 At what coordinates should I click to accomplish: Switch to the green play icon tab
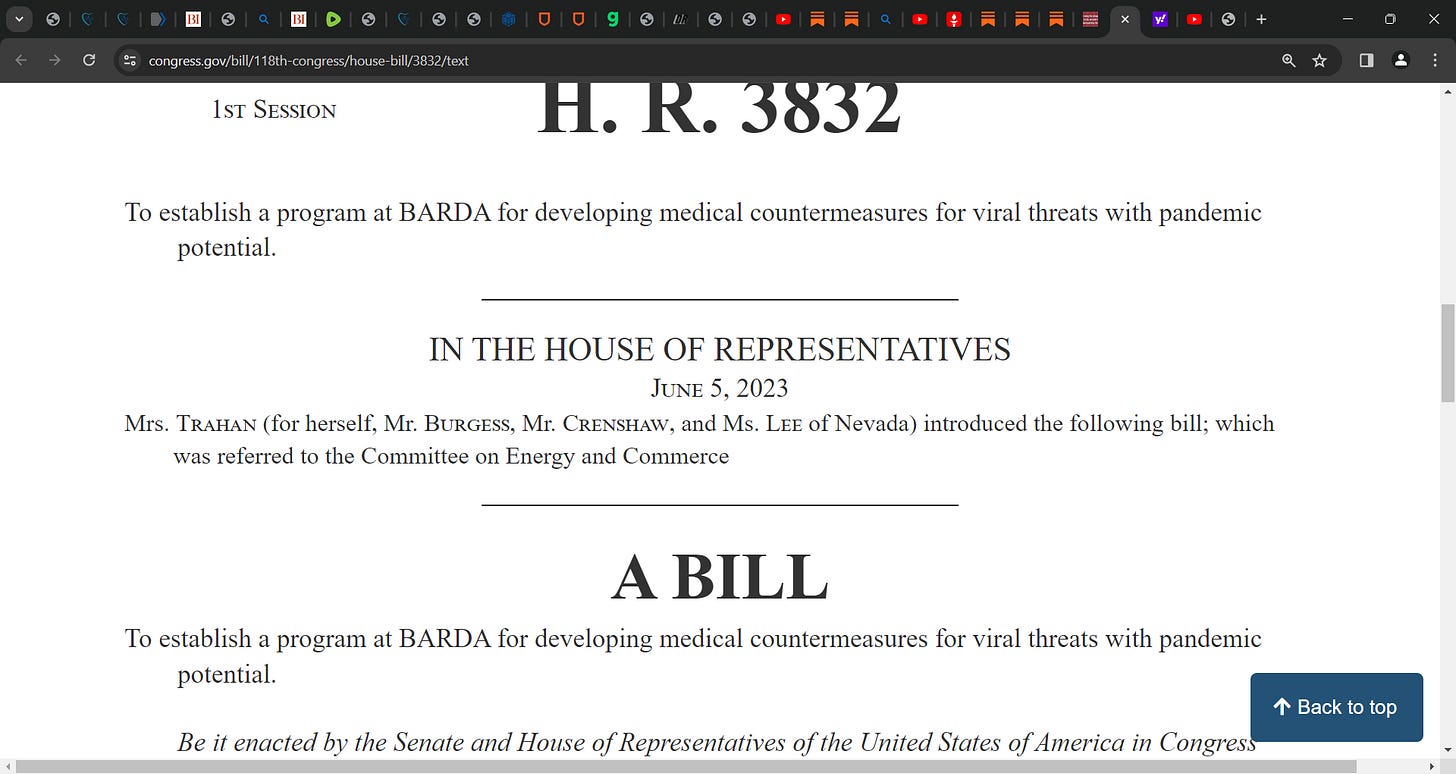coord(333,19)
